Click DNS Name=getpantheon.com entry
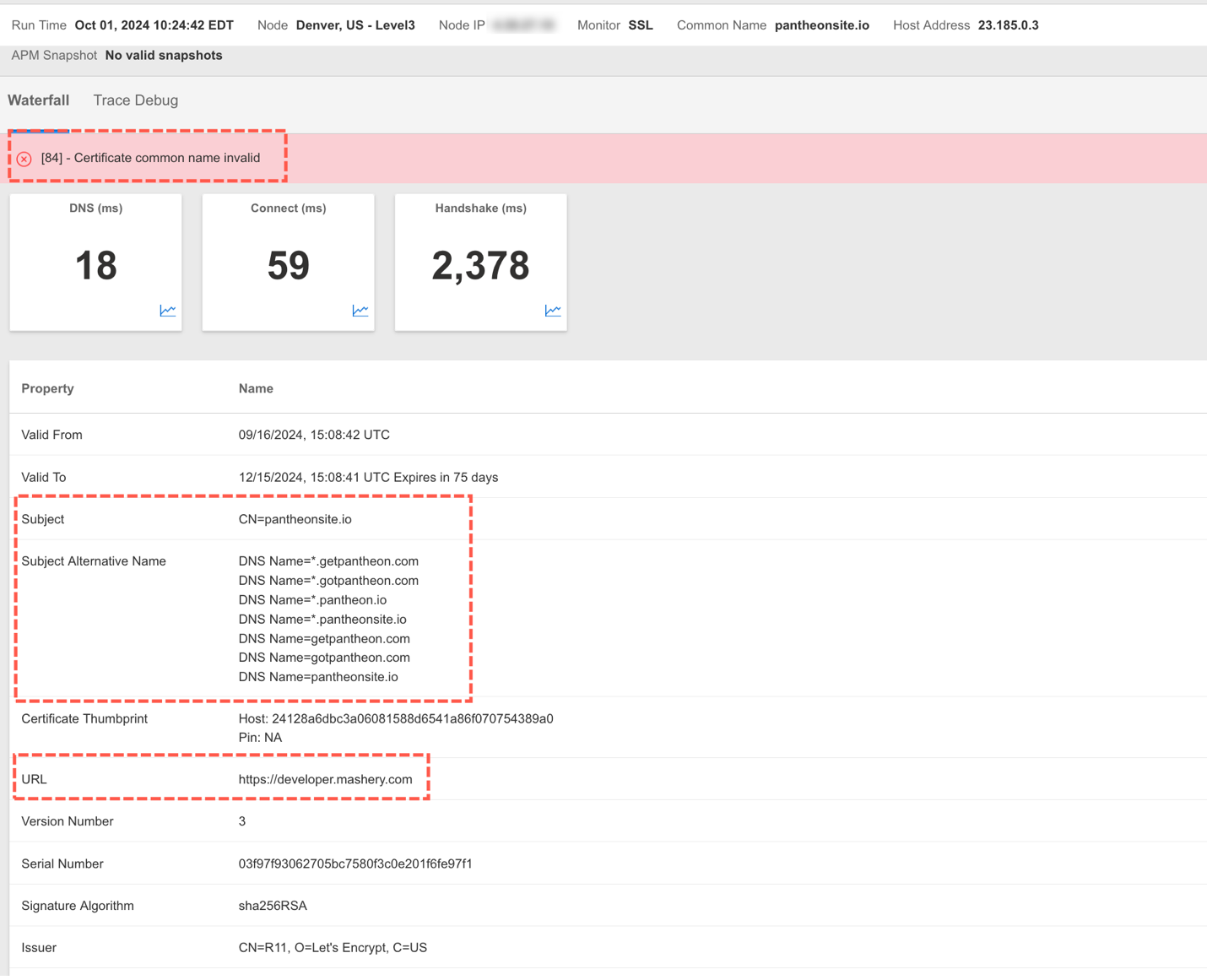This screenshot has width=1207, height=980. (x=324, y=639)
